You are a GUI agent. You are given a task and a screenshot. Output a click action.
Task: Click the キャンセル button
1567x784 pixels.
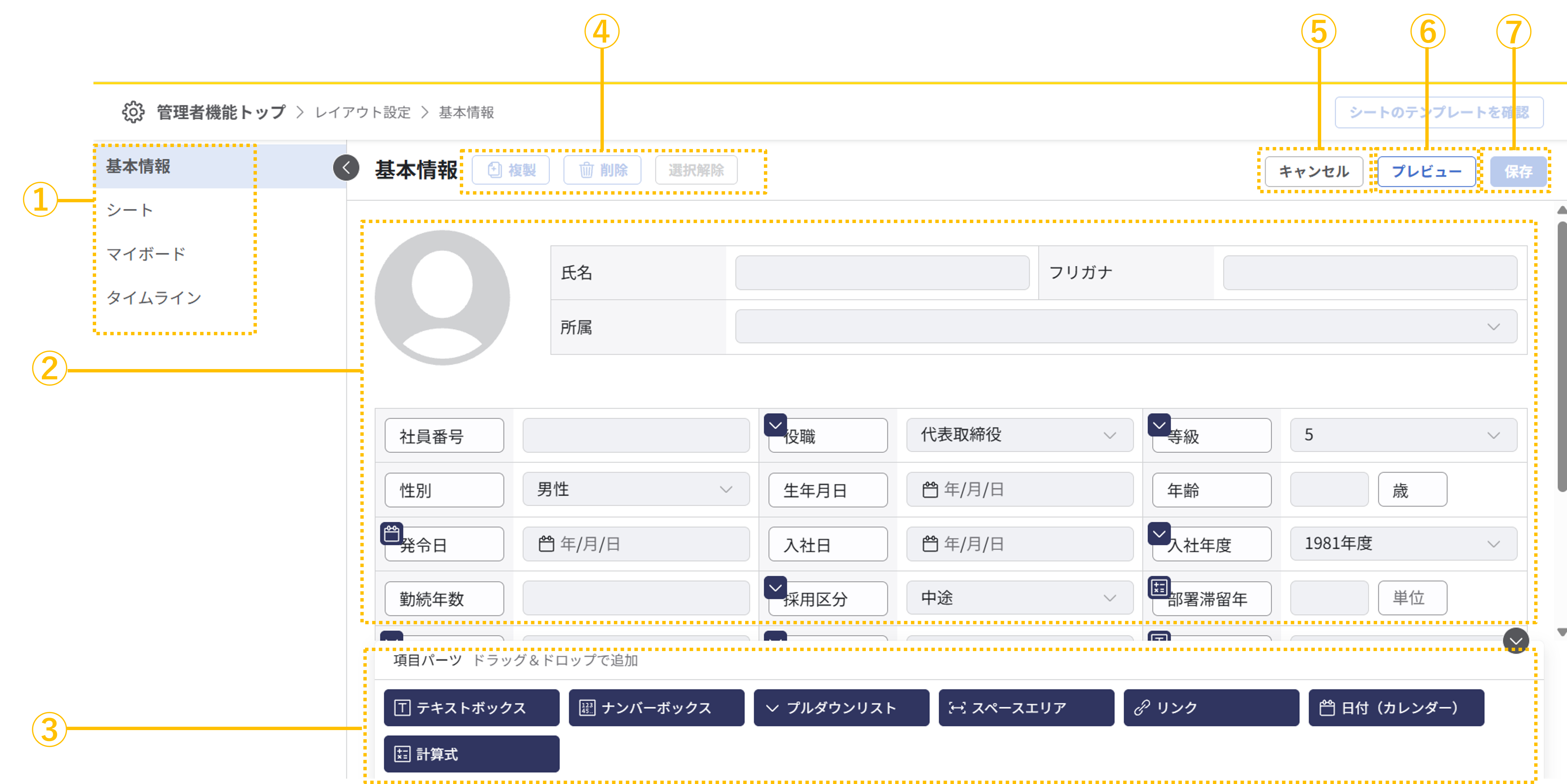[1313, 171]
